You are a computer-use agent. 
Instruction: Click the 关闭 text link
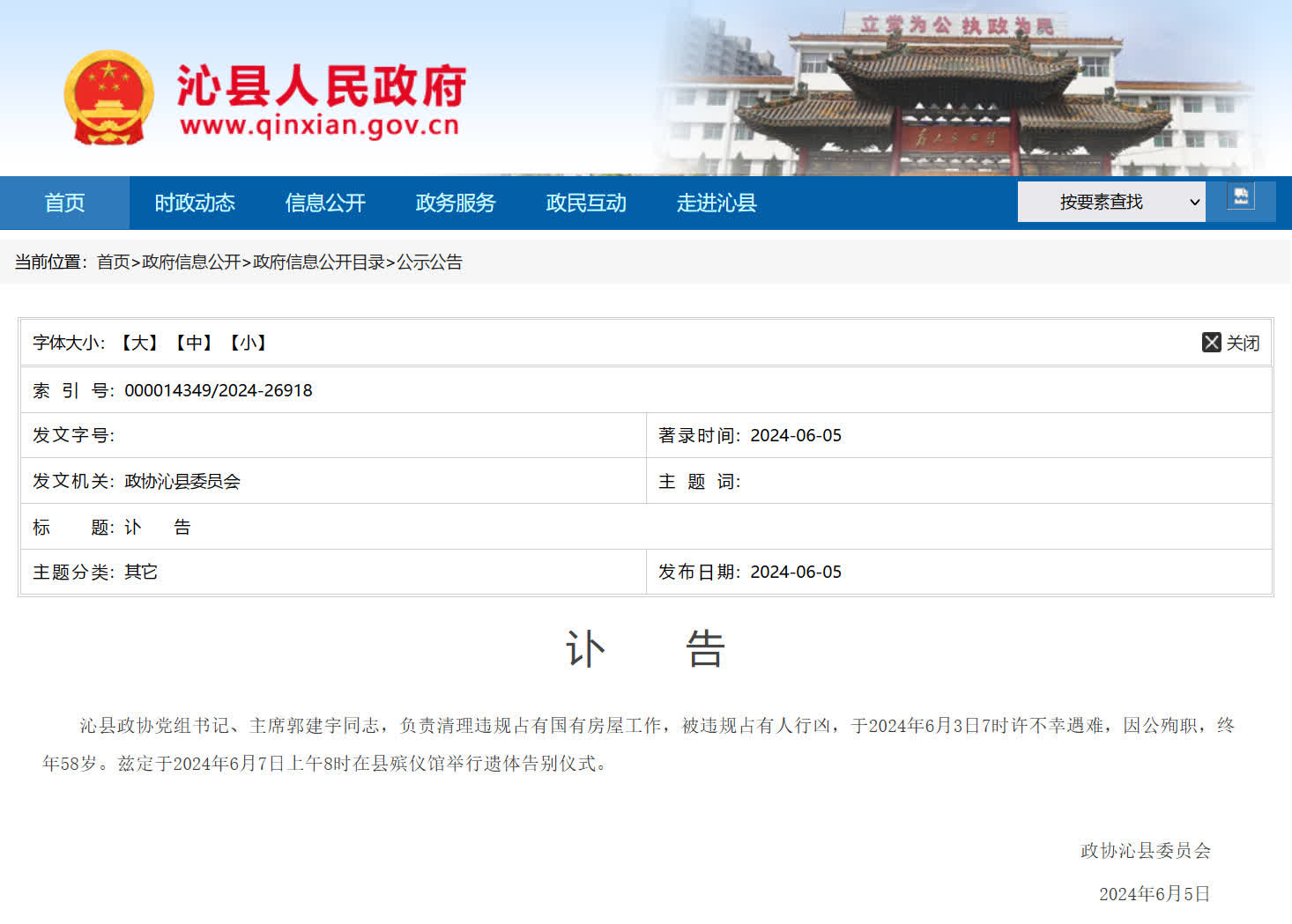[x=1243, y=343]
